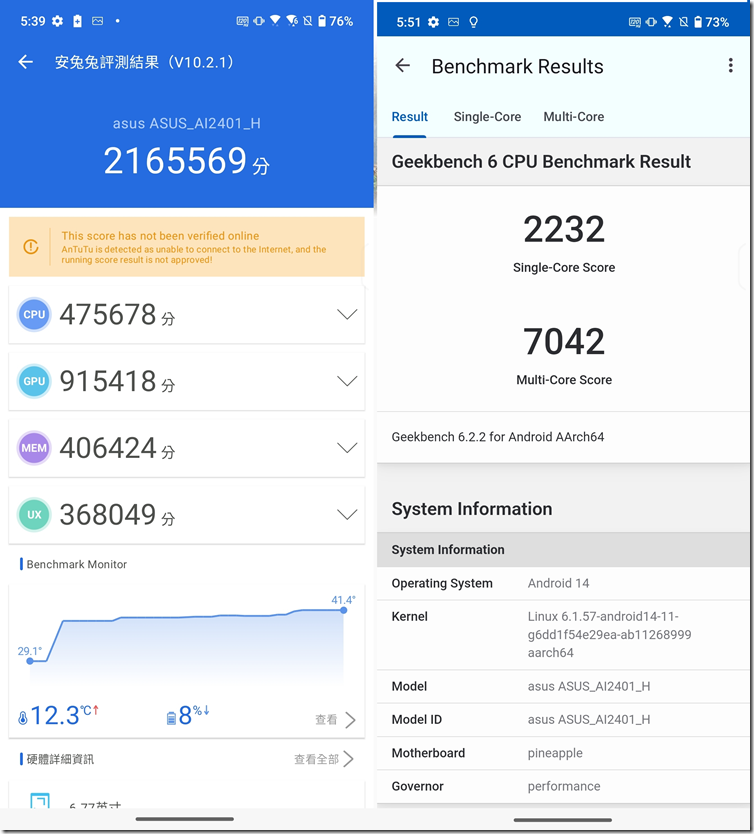Tap the 8% battery drop value
The width and height of the screenshot is (754, 834).
194,715
